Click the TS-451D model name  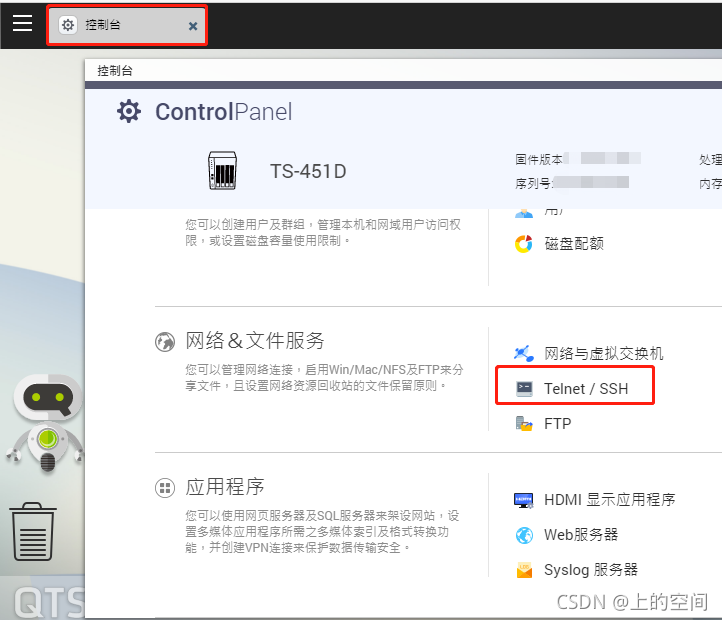[308, 171]
